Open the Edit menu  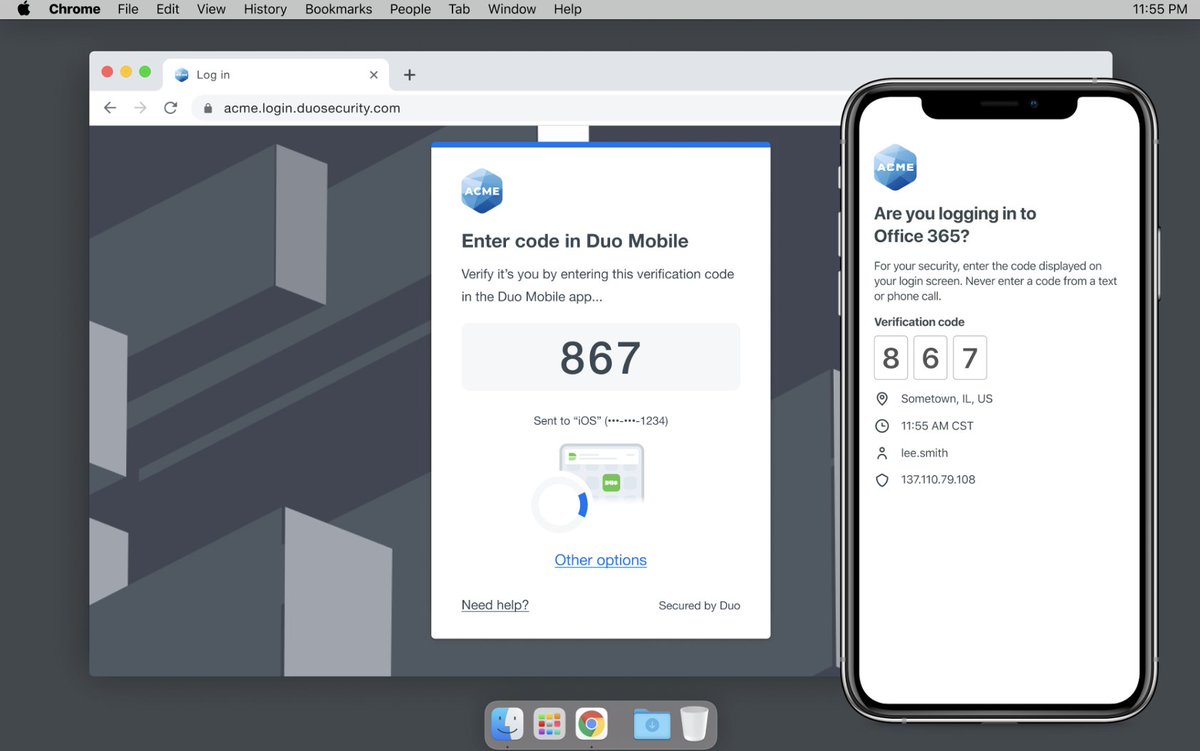168,9
